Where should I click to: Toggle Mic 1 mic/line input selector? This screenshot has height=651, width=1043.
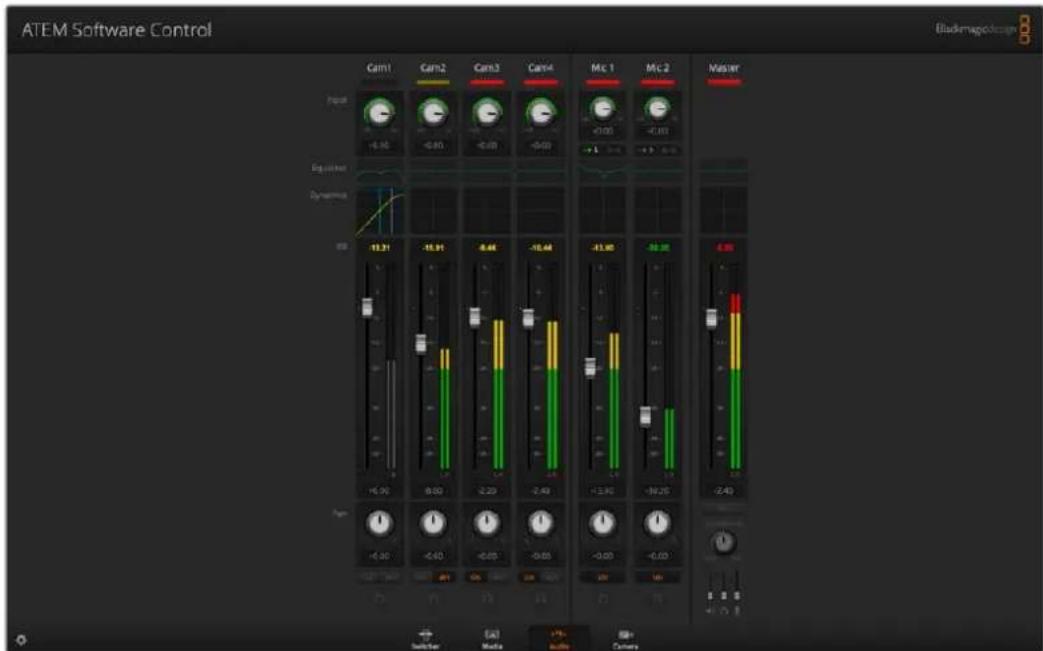(x=603, y=150)
